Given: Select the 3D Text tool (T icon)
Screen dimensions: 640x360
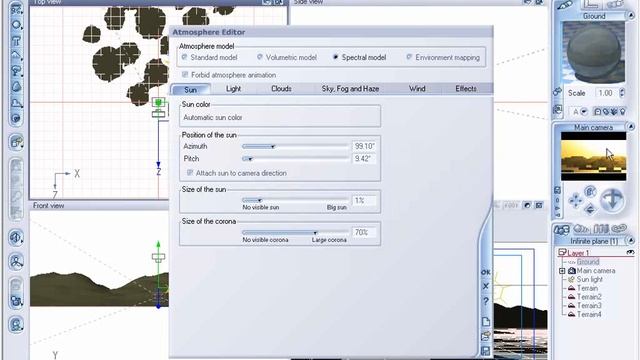Looking at the screenshot, I should pos(16,41).
